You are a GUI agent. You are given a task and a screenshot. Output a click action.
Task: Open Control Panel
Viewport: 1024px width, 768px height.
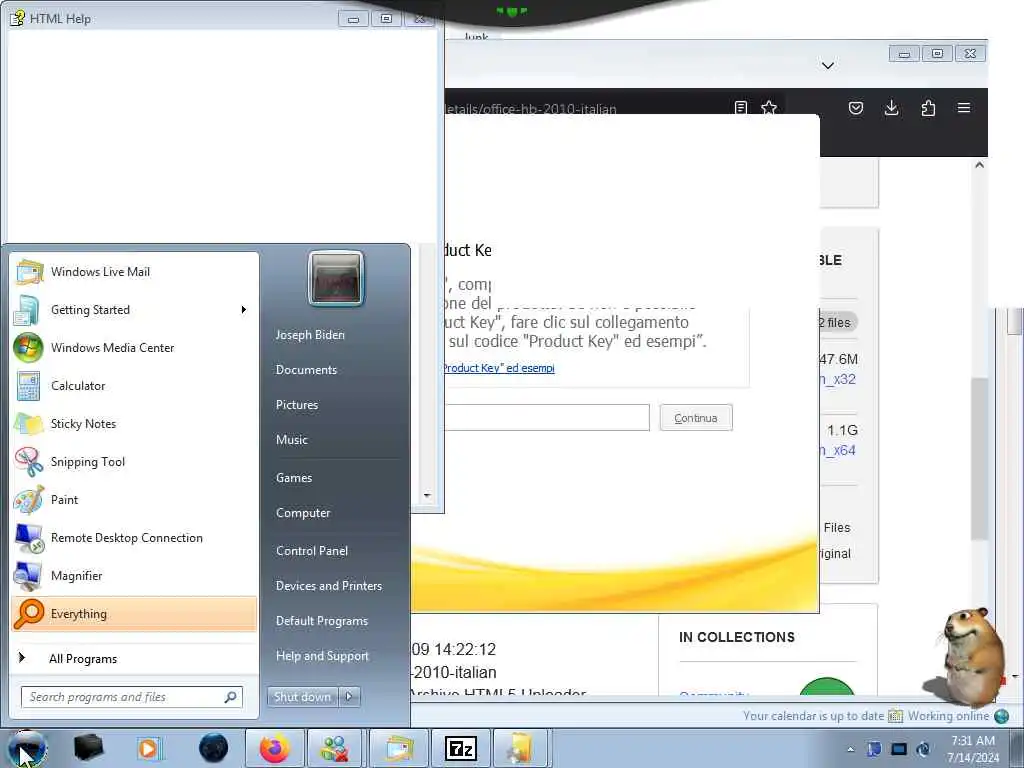coord(312,551)
